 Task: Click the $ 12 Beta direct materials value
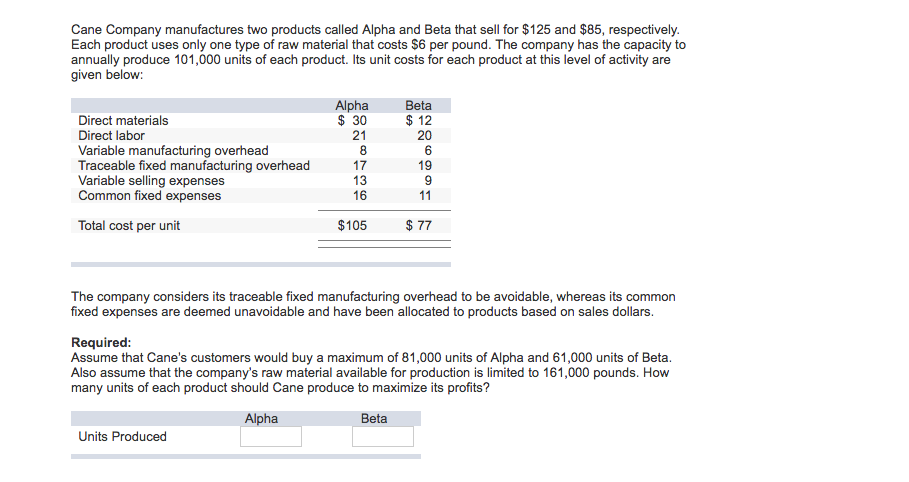coord(419,121)
